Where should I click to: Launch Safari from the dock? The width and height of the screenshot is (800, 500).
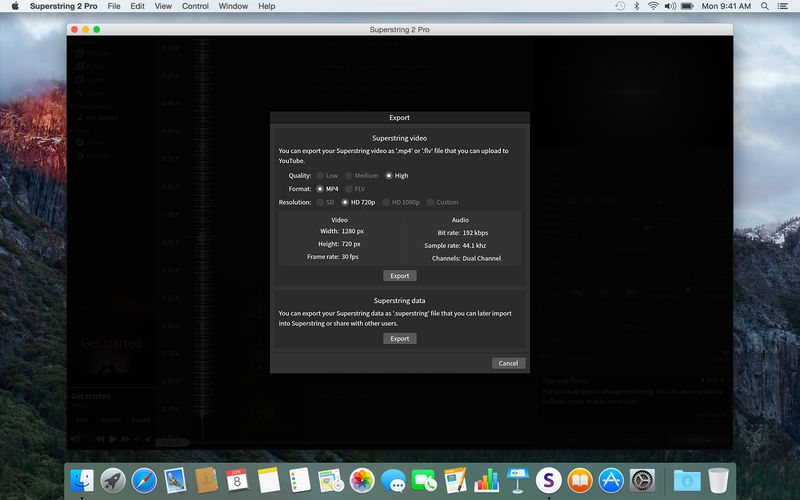[144, 480]
